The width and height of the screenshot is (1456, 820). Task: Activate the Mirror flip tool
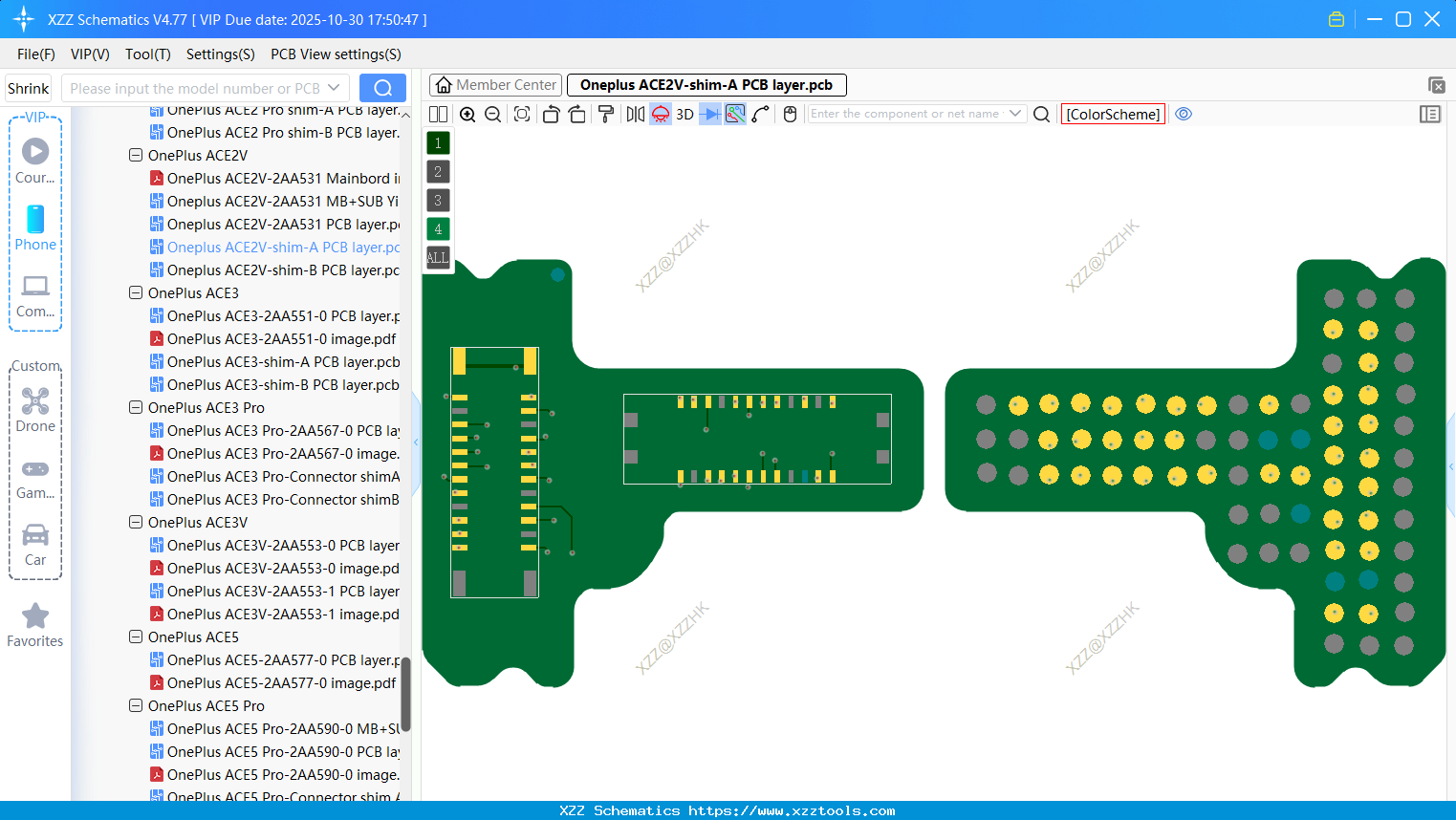tap(634, 114)
